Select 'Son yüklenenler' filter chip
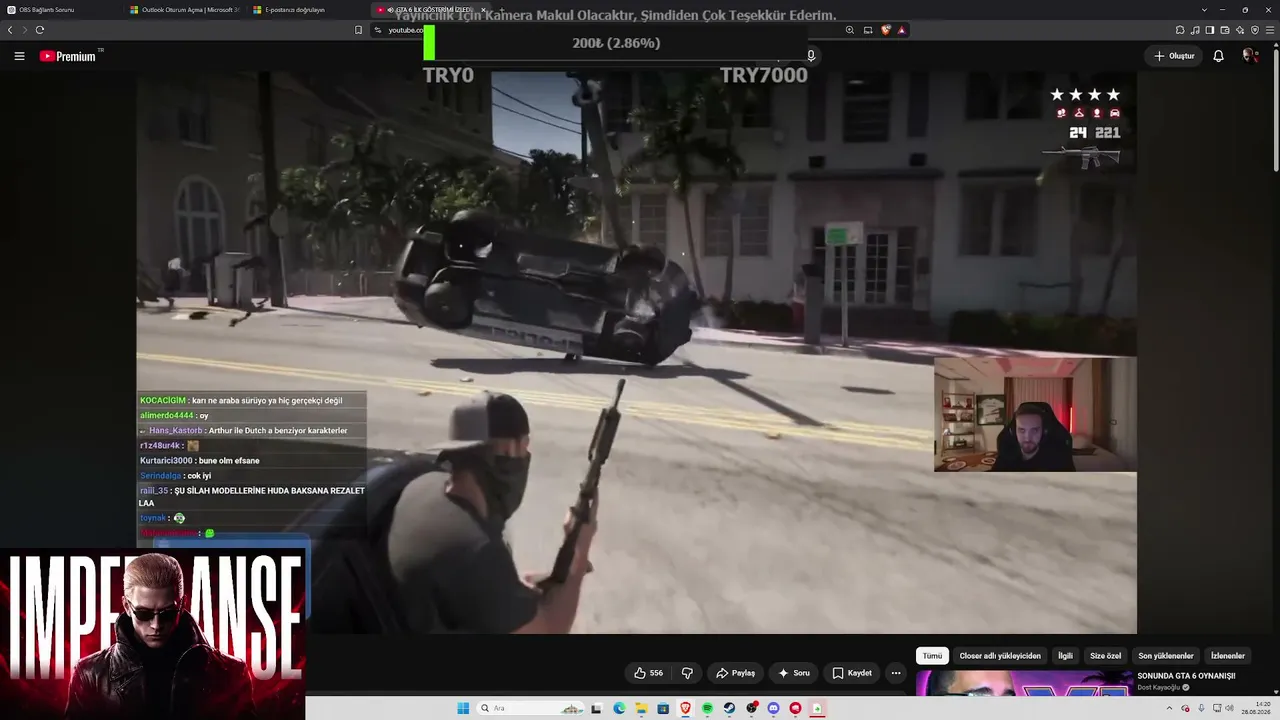Viewport: 1280px width, 720px height. pyautogui.click(x=1166, y=656)
